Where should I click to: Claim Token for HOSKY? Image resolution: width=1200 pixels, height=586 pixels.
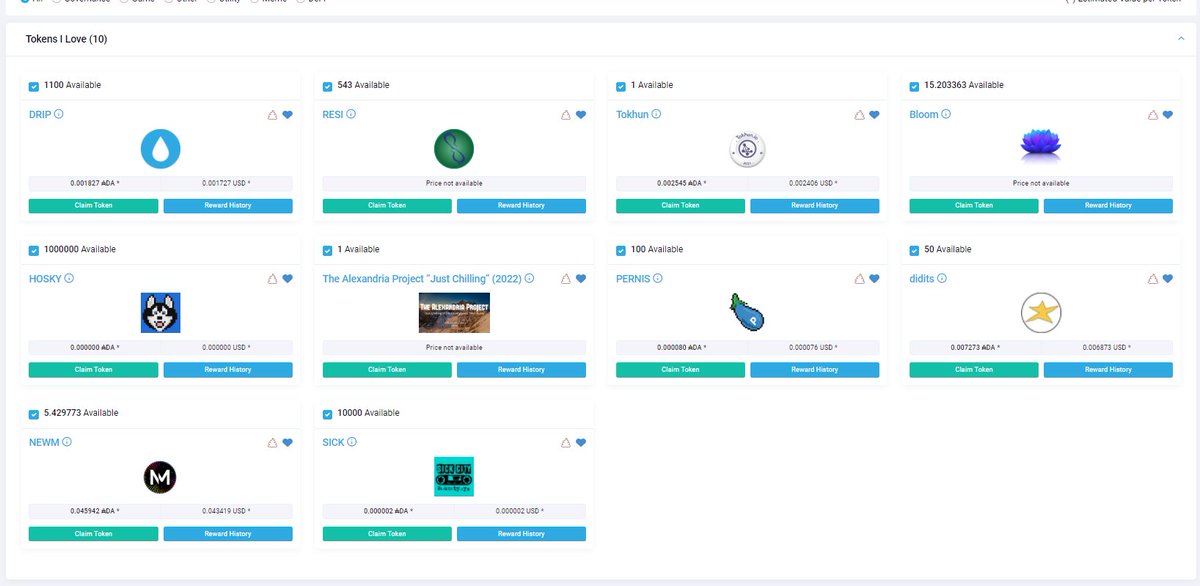[x=94, y=370]
